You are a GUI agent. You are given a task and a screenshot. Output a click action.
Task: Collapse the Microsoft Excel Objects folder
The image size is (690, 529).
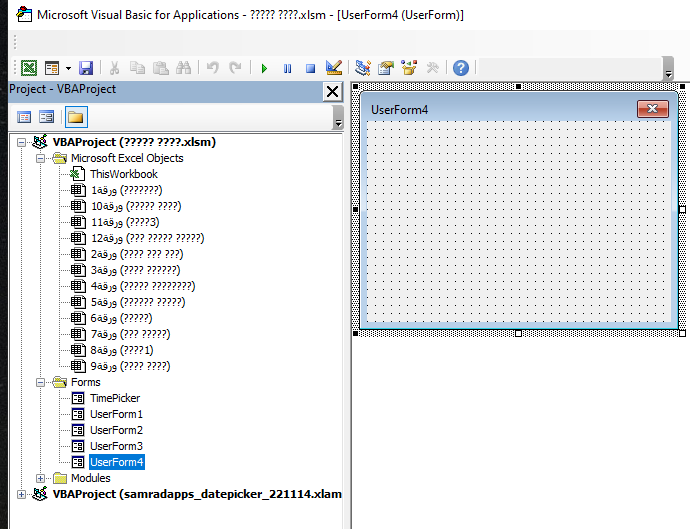tap(41, 158)
